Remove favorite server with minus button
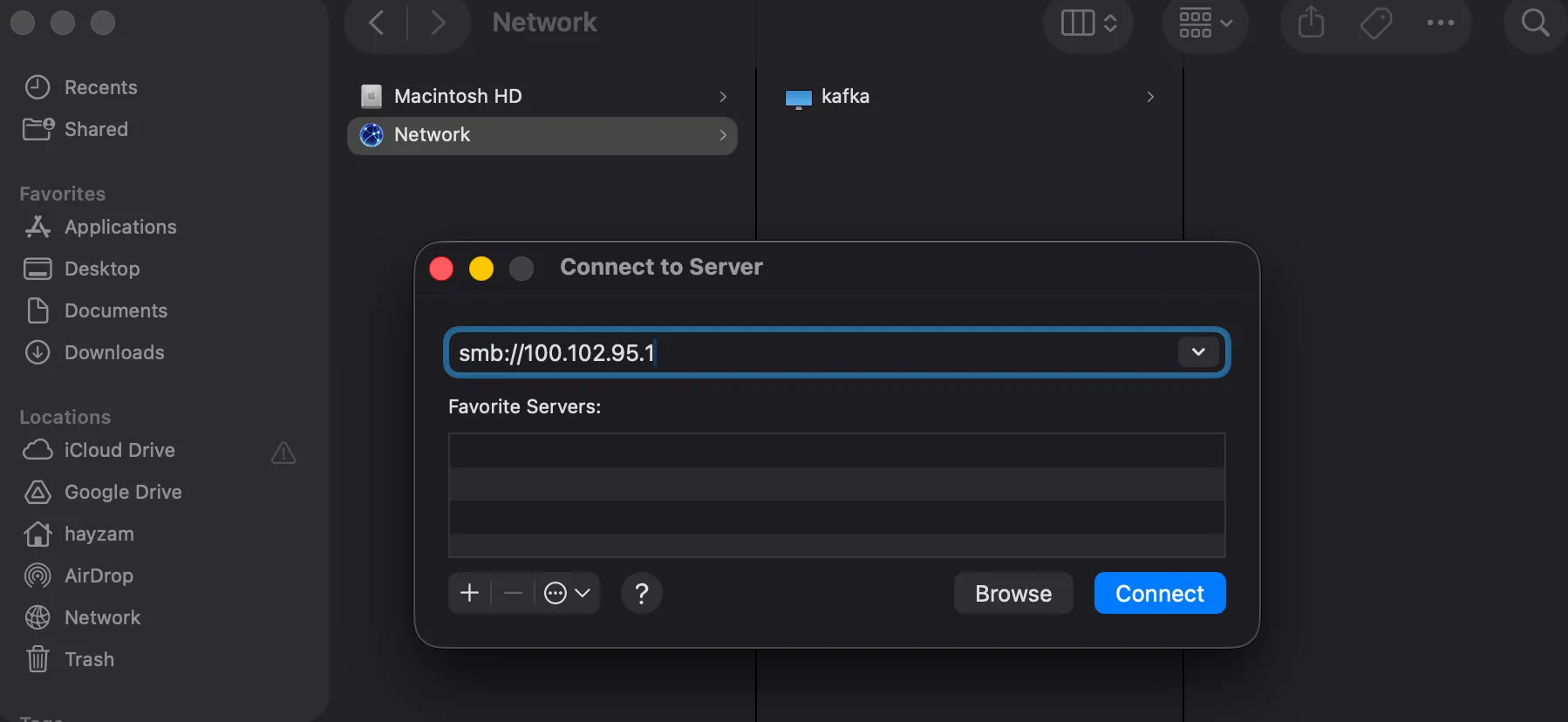The image size is (1568, 722). click(x=513, y=593)
